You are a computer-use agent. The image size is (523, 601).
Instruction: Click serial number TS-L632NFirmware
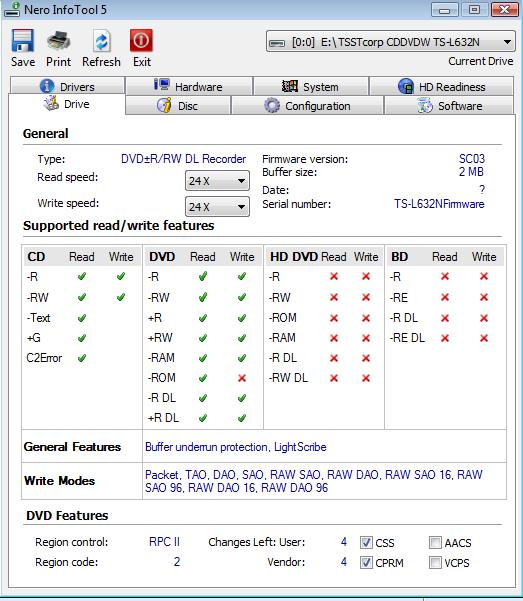pos(439,204)
